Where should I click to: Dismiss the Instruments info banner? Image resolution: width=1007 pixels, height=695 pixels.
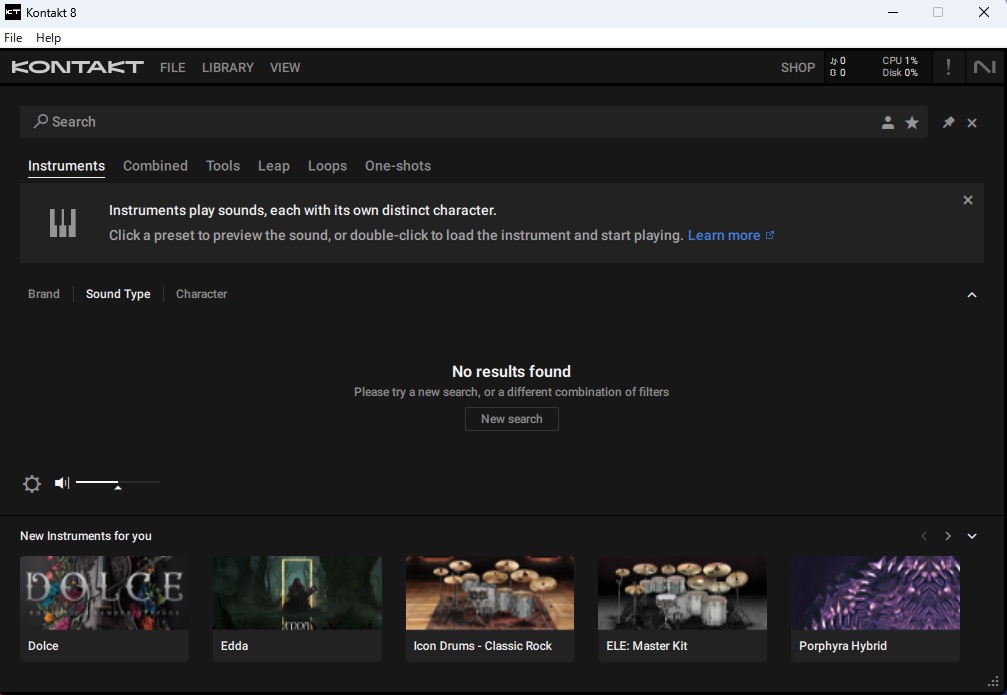click(x=968, y=200)
